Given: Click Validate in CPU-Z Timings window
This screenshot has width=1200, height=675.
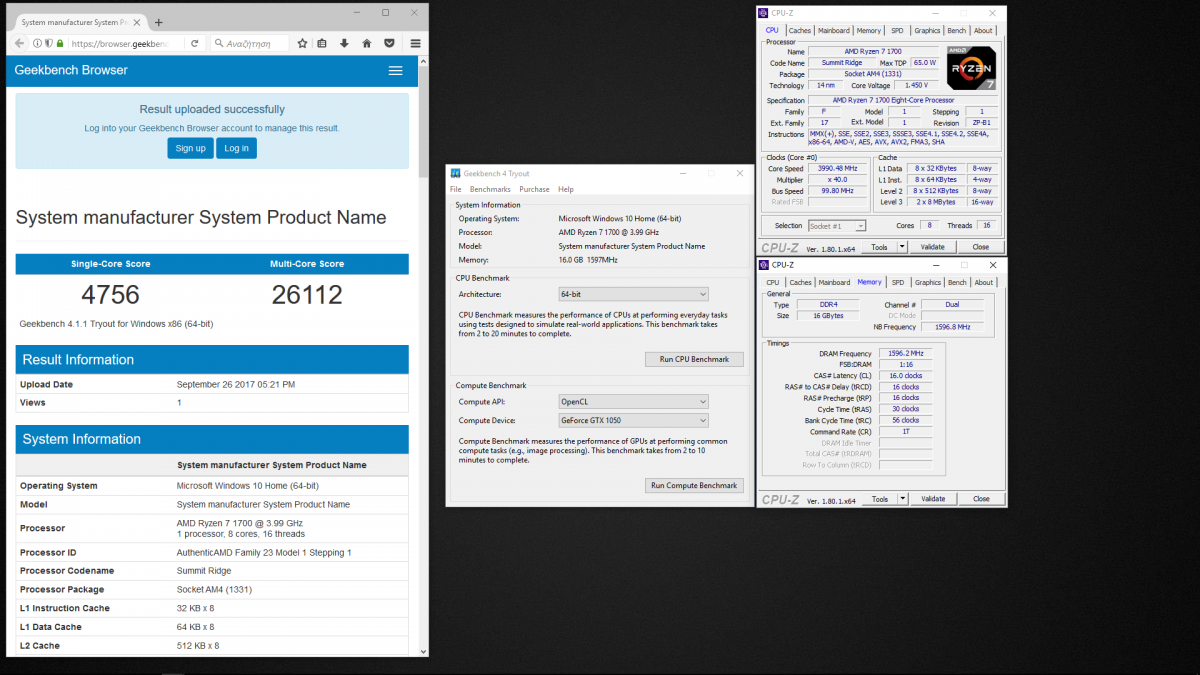Looking at the screenshot, I should pos(933,499).
